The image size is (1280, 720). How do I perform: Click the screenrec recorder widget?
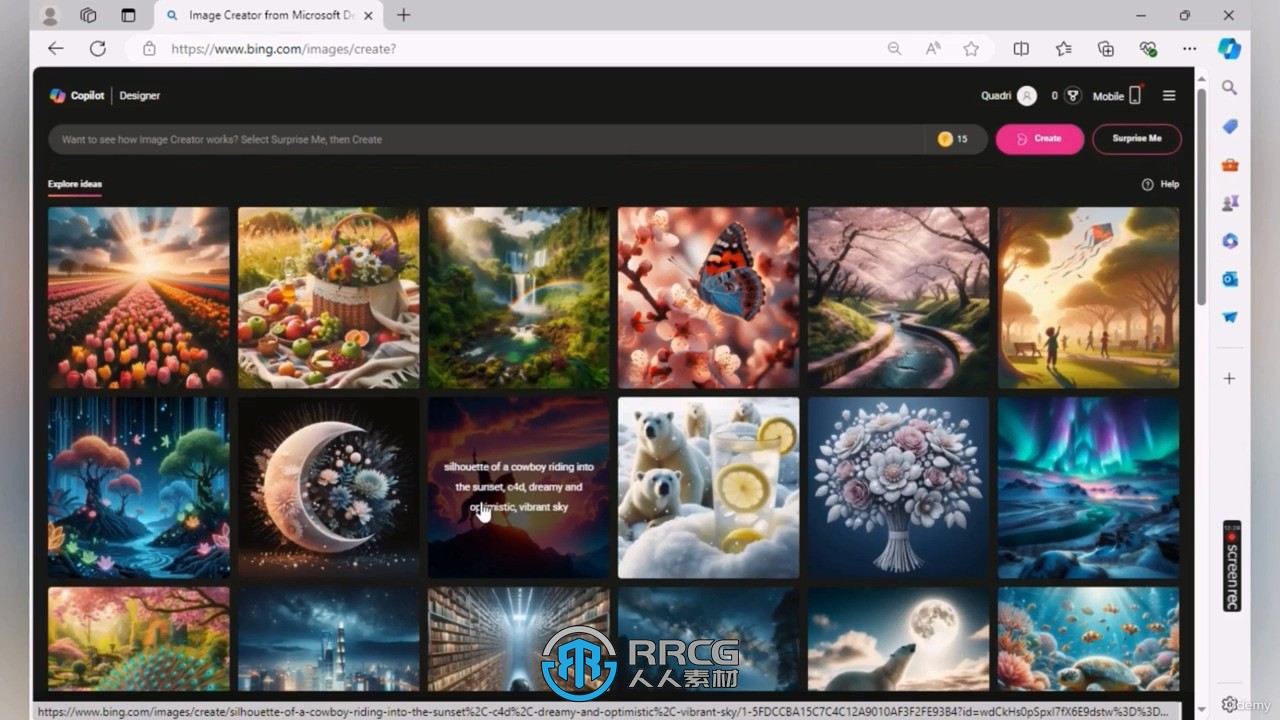coord(1231,566)
